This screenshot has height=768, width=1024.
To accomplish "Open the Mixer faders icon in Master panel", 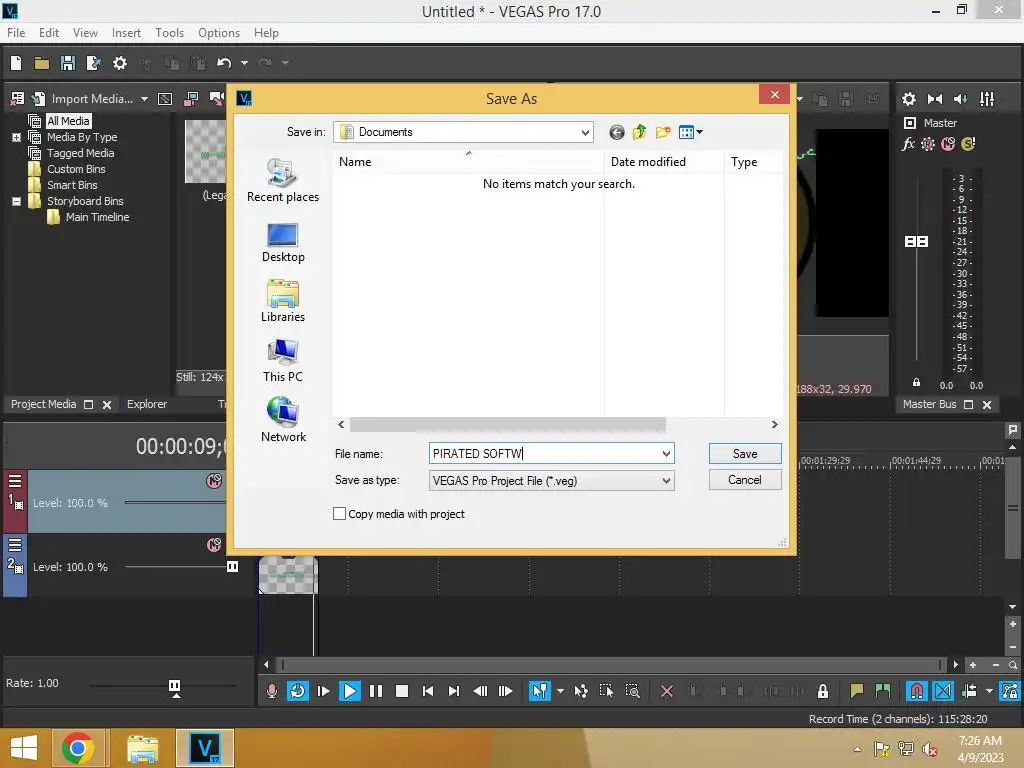I will [987, 99].
